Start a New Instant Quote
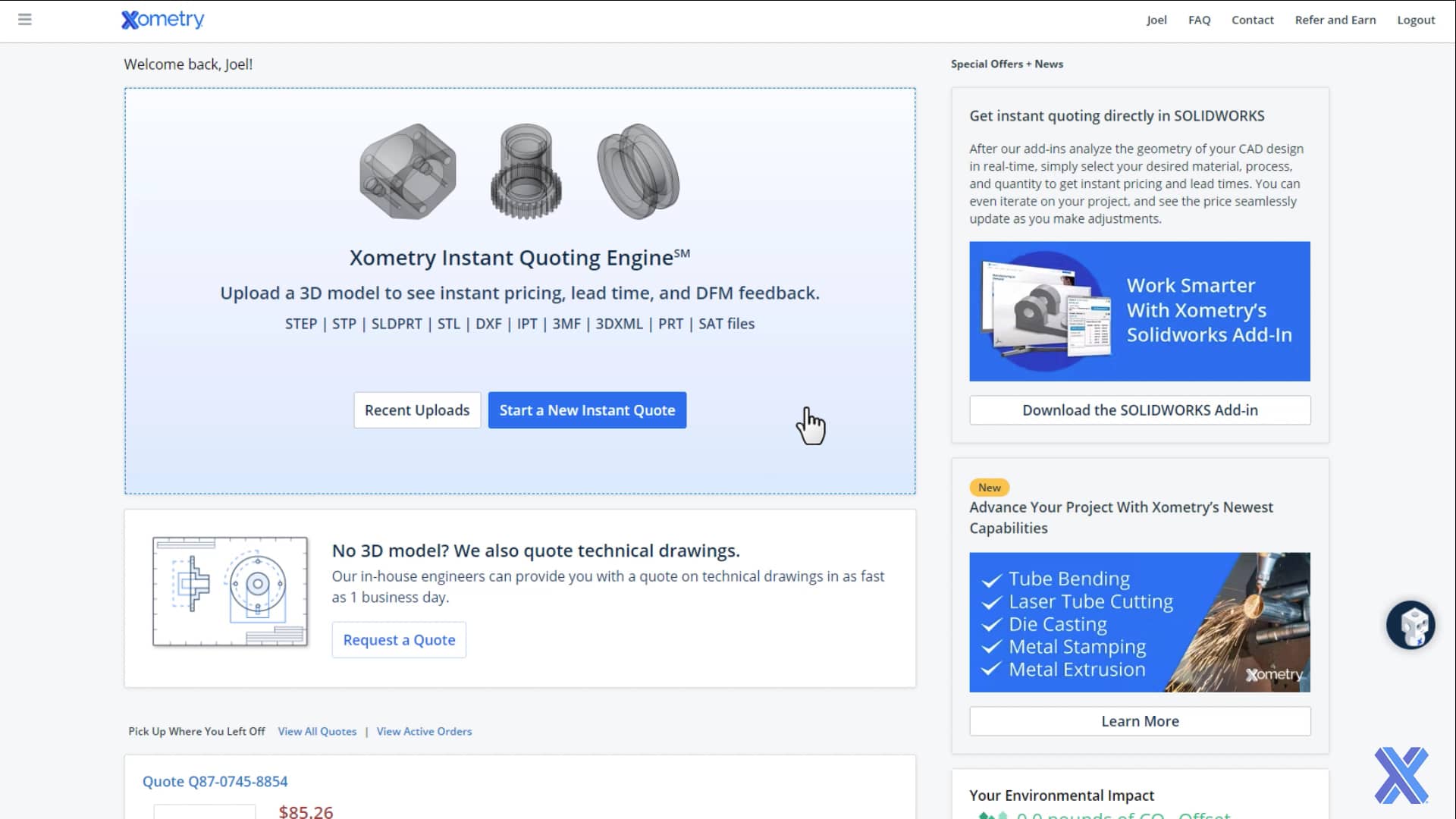The height and width of the screenshot is (819, 1456). click(x=587, y=409)
